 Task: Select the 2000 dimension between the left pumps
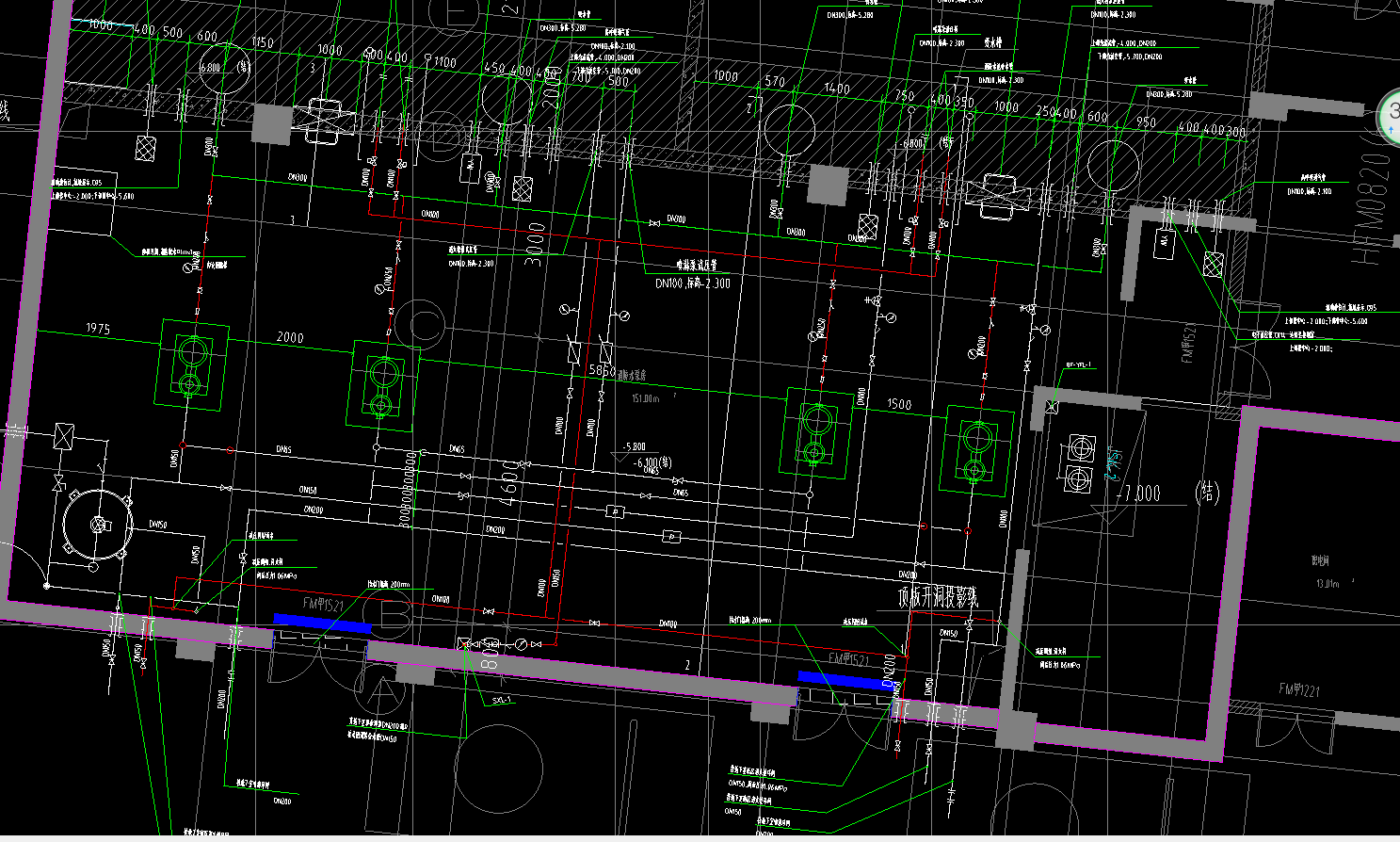pyautogui.click(x=290, y=337)
